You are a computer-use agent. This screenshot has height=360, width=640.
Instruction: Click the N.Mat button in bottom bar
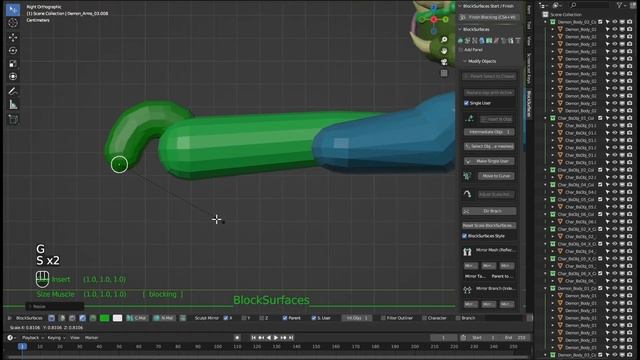(164, 318)
